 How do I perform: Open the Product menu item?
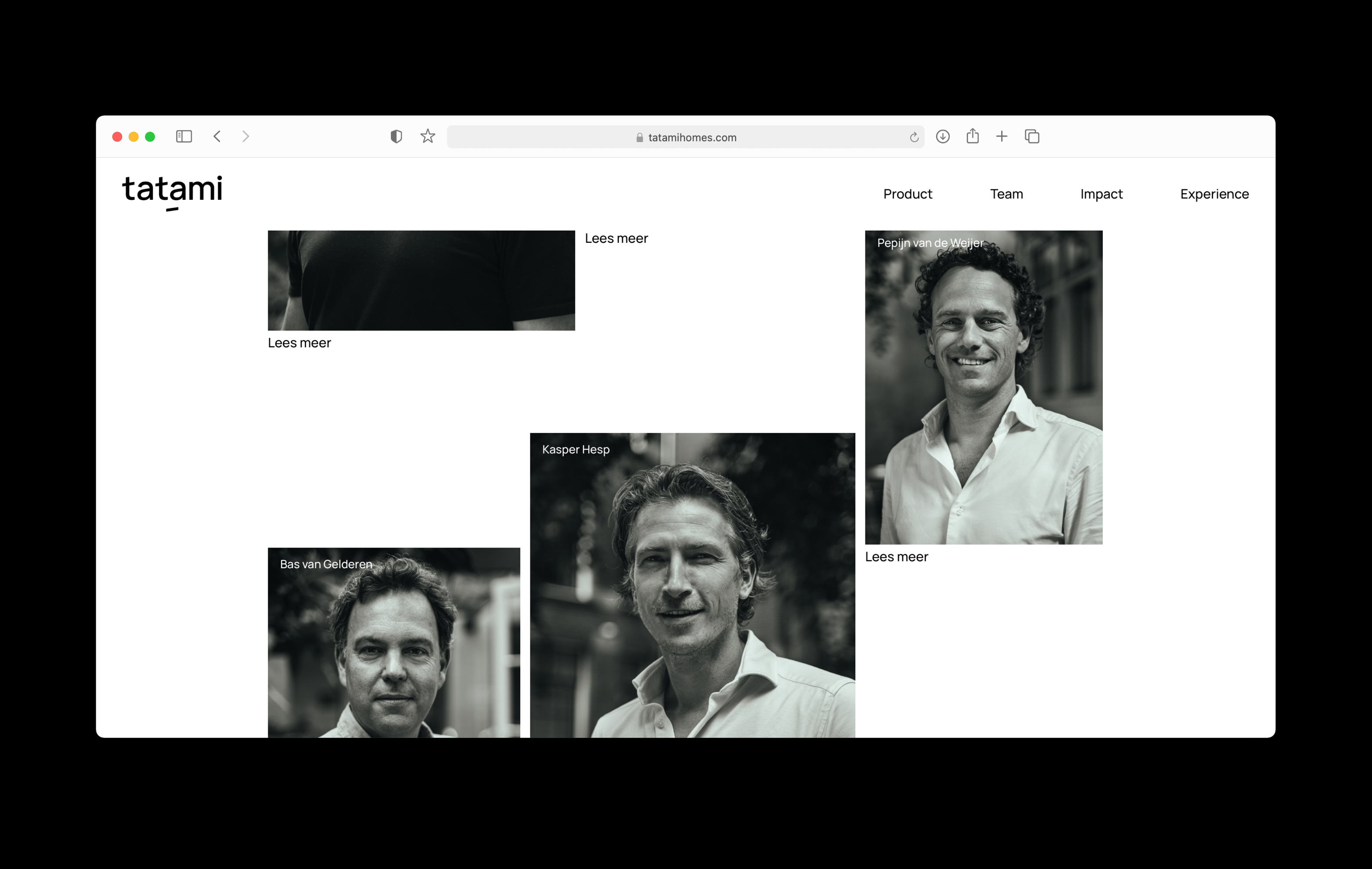907,194
